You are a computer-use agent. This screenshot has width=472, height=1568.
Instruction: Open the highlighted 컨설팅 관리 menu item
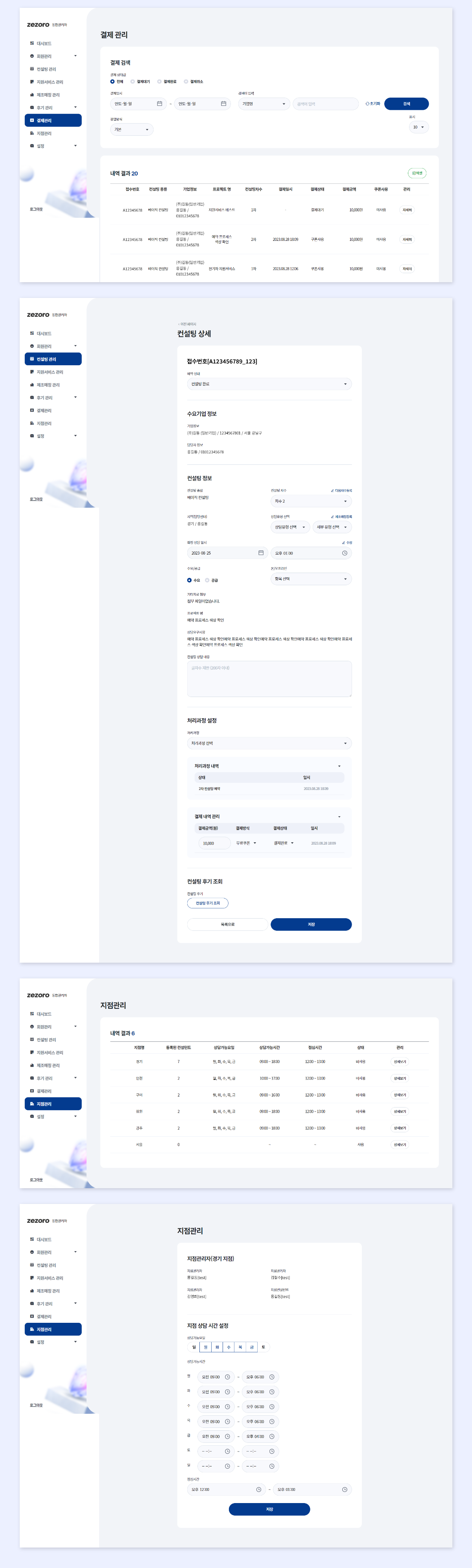[x=53, y=359]
